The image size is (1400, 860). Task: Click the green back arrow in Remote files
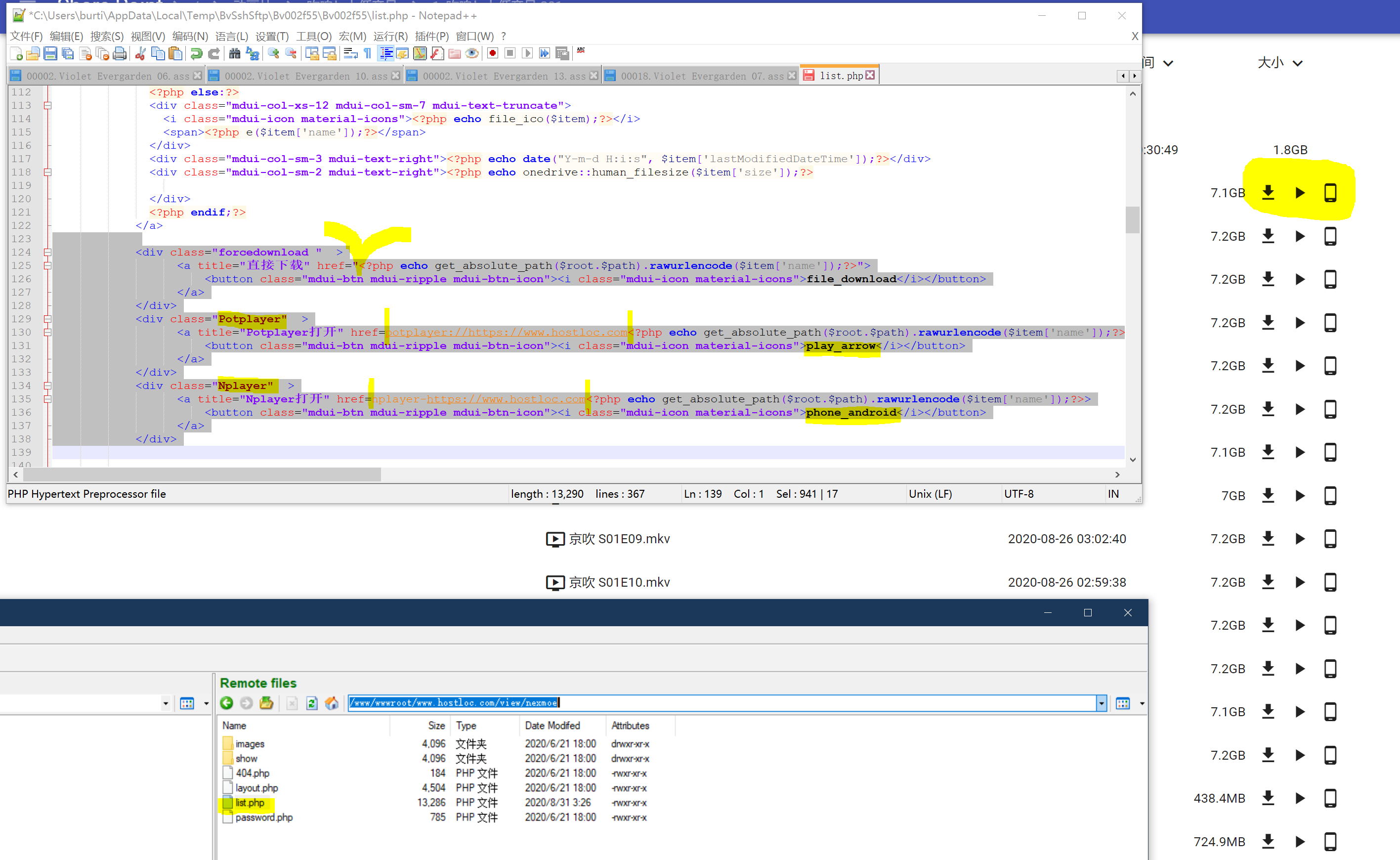point(226,703)
